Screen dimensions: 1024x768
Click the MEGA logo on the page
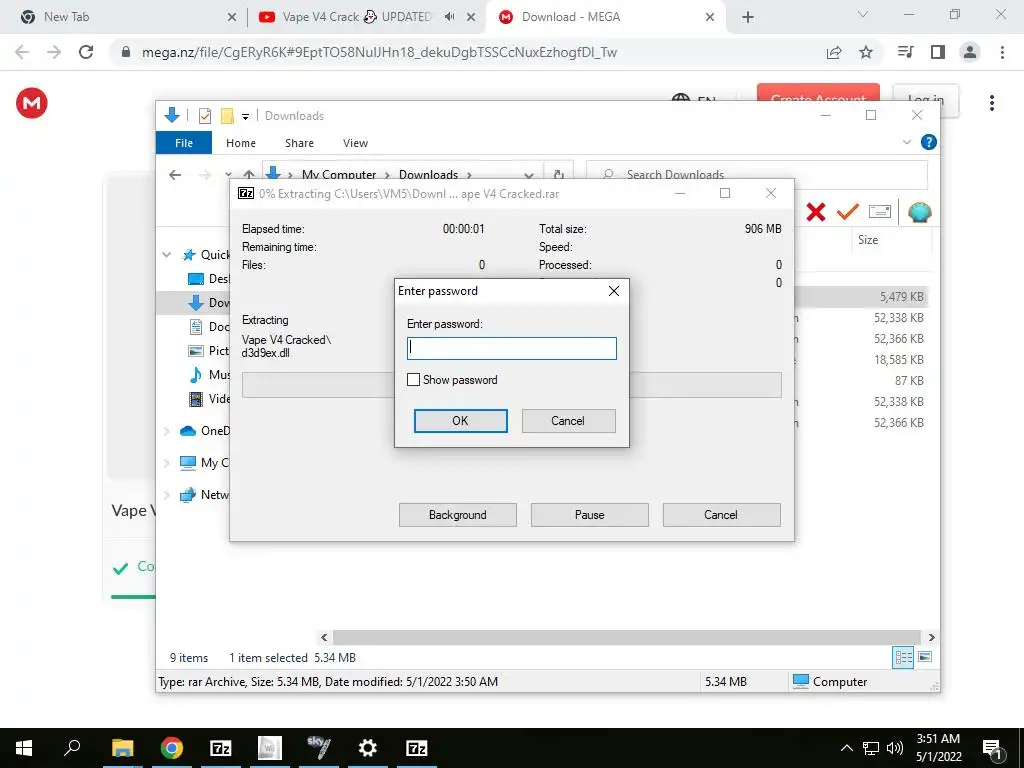pyautogui.click(x=31, y=103)
